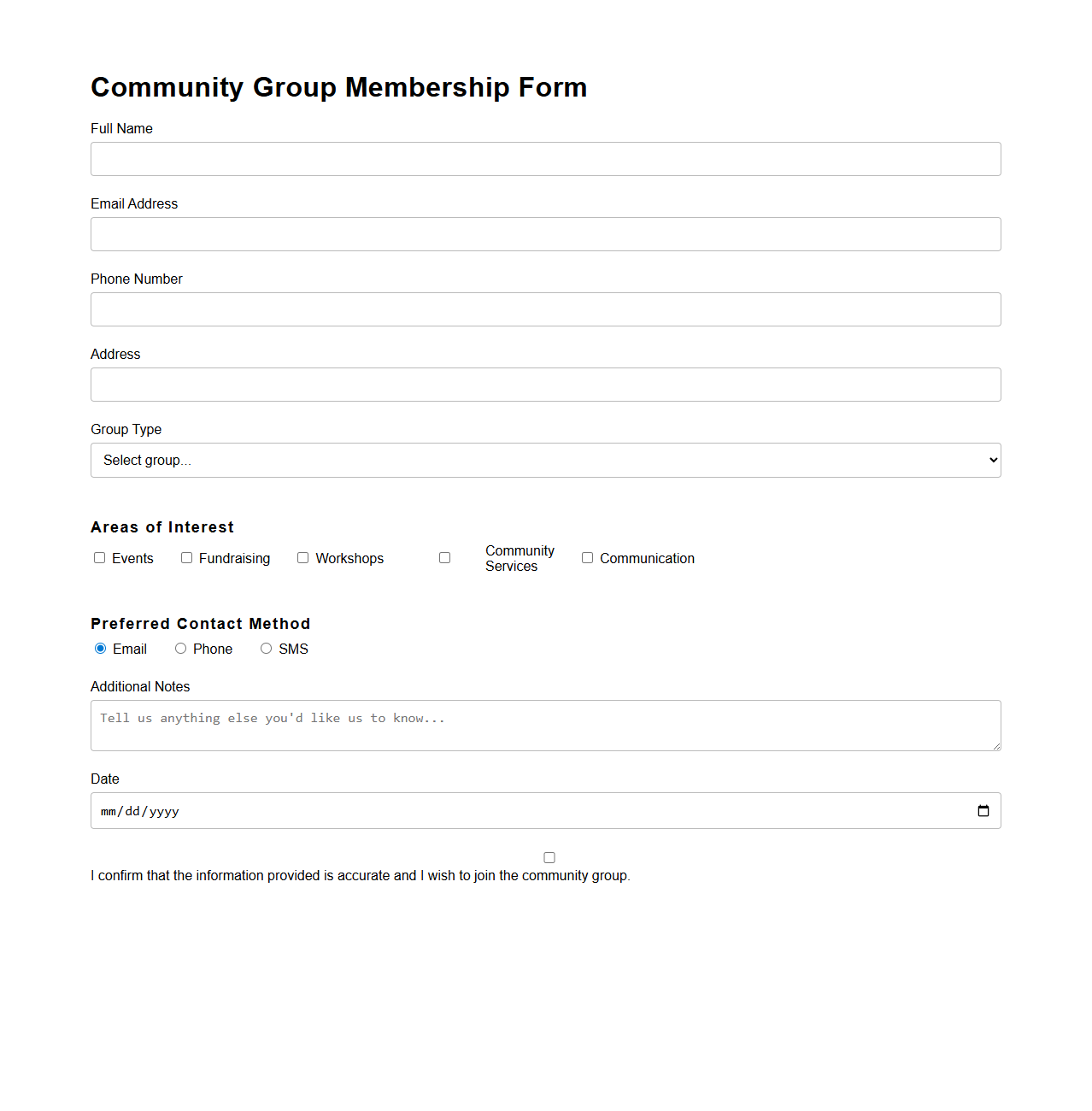Image resolution: width=1092 pixels, height=1111 pixels.
Task: Check the Events interest checkbox
Action: [x=99, y=557]
